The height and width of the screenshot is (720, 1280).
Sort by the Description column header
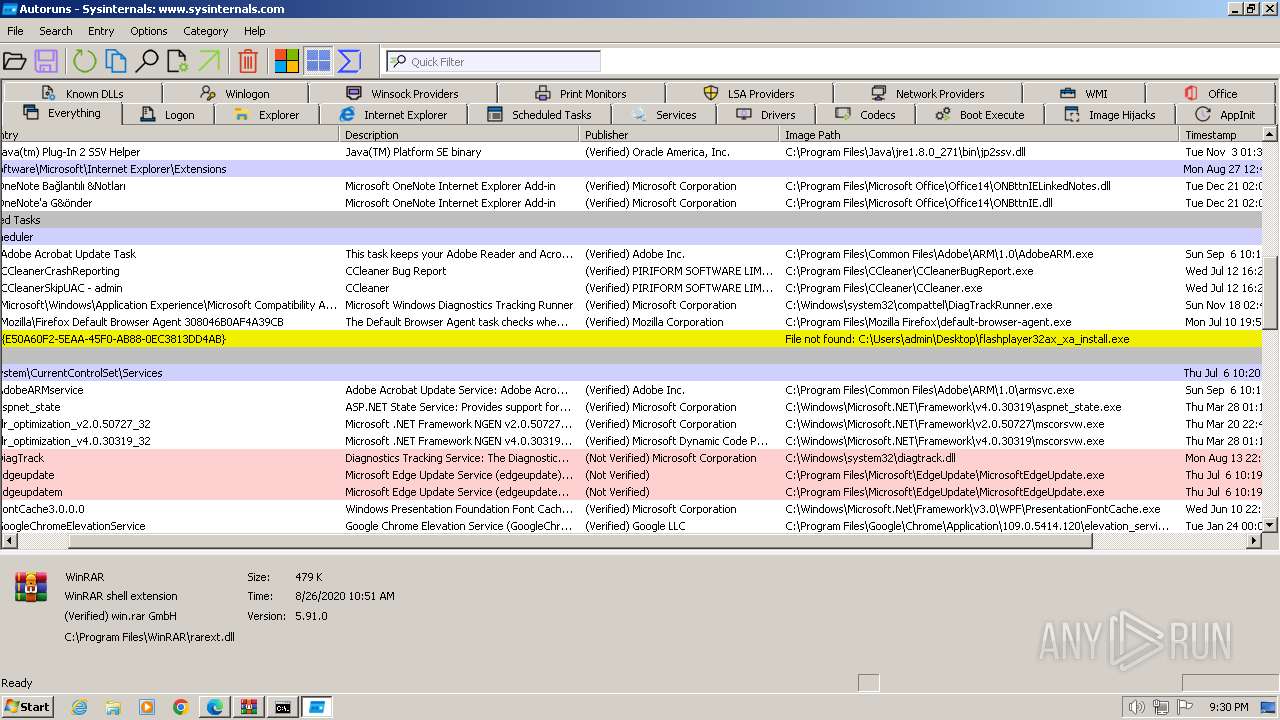(460, 134)
